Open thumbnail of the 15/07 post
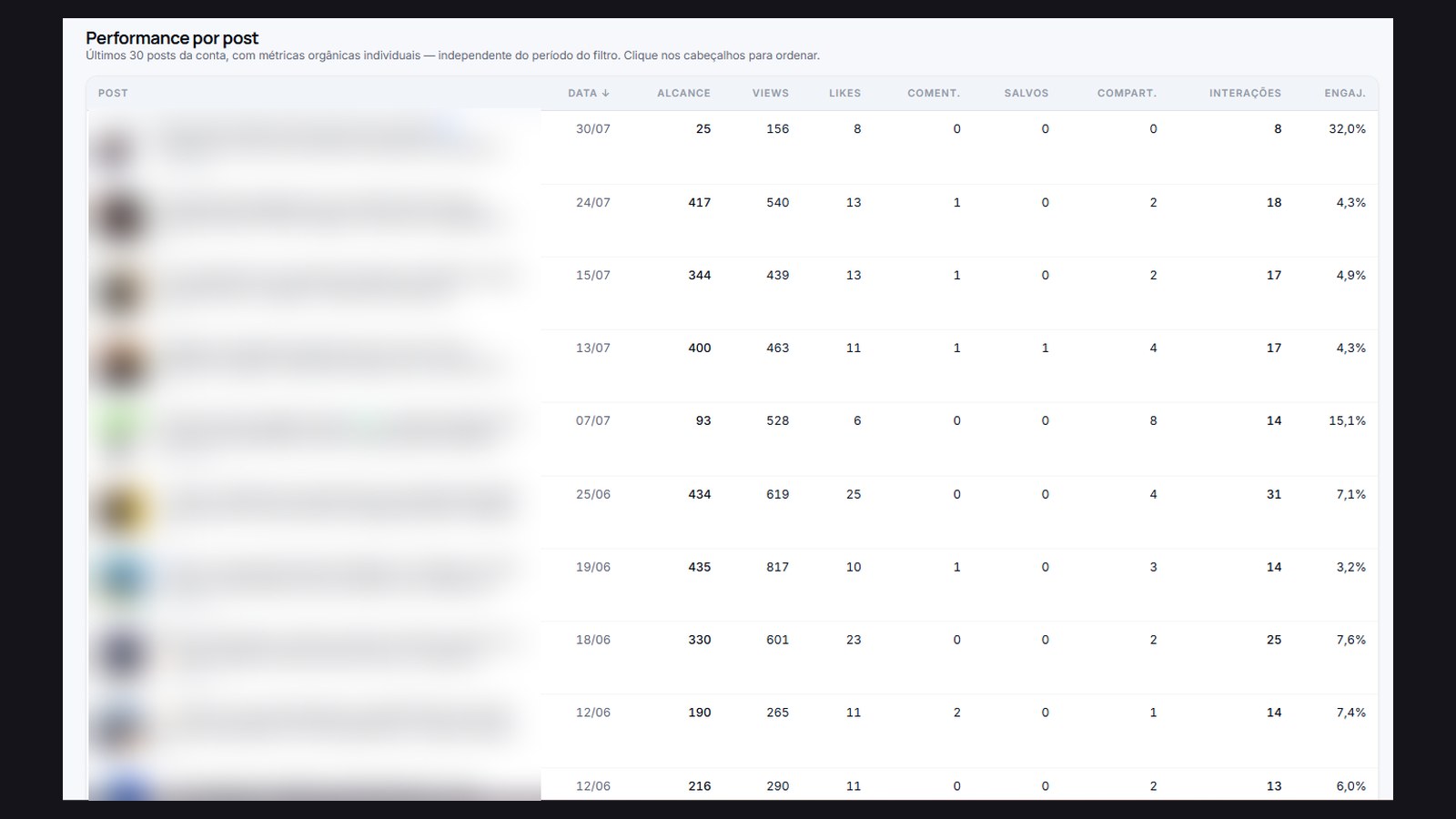Image resolution: width=1456 pixels, height=819 pixels. [120, 293]
